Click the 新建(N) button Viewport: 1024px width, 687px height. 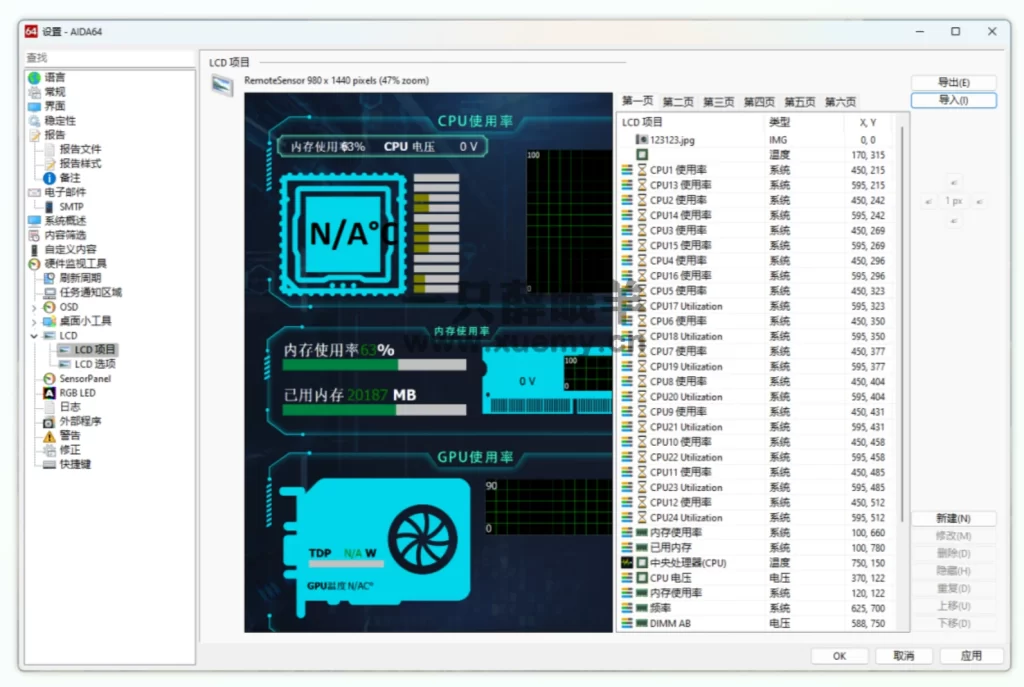pyautogui.click(x=953, y=519)
